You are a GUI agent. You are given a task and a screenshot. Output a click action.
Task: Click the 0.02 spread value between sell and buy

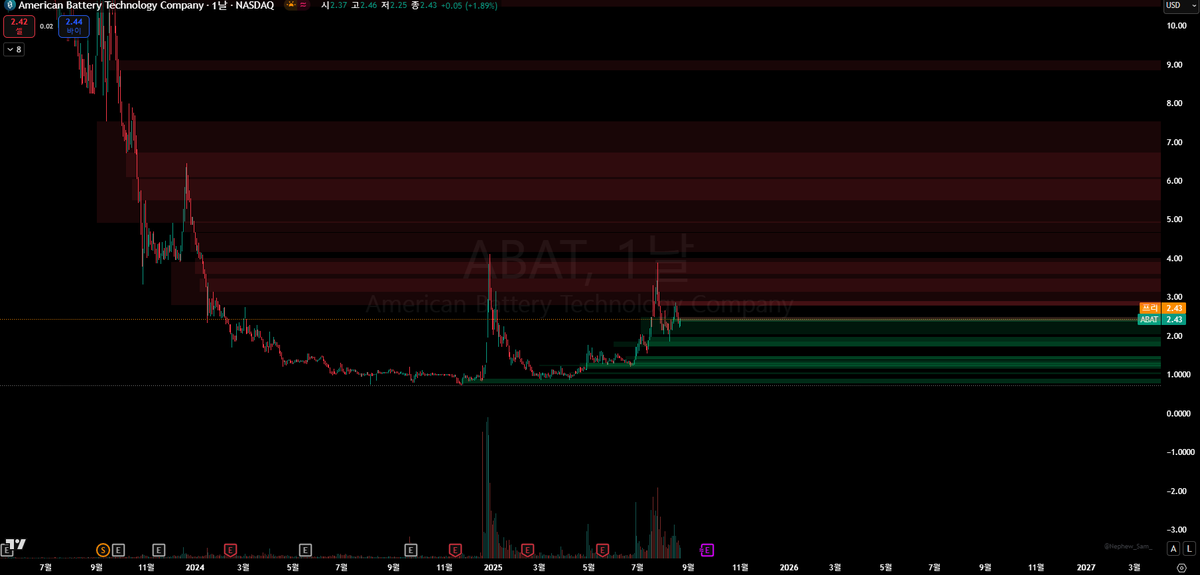tap(44, 27)
